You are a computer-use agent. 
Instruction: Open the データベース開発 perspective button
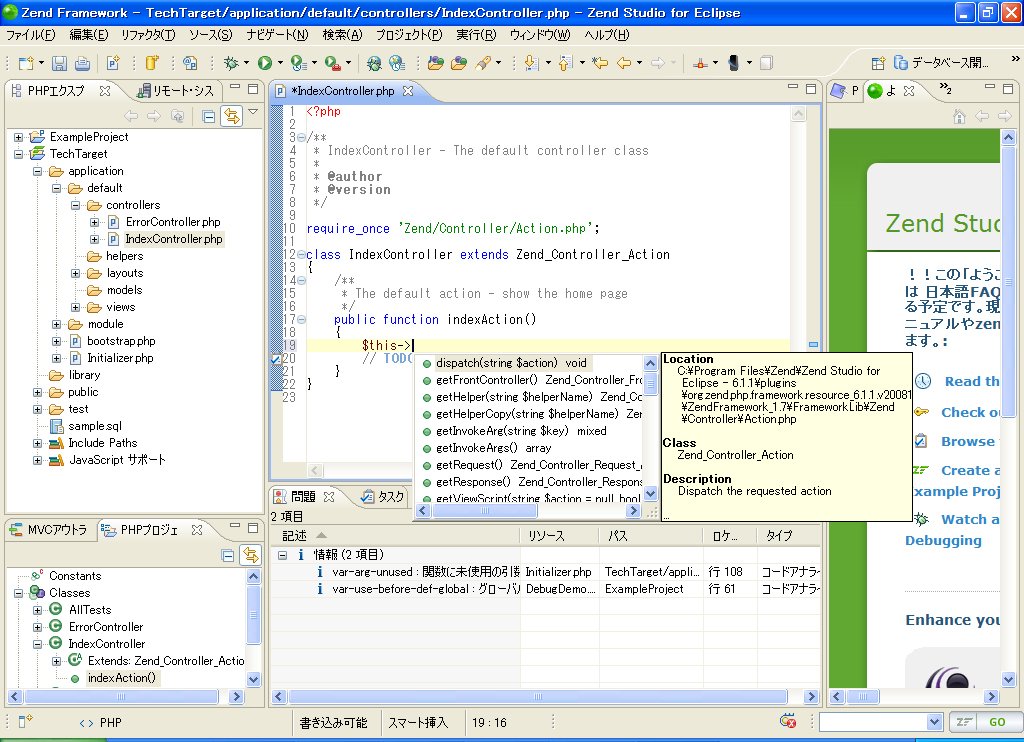click(941, 63)
